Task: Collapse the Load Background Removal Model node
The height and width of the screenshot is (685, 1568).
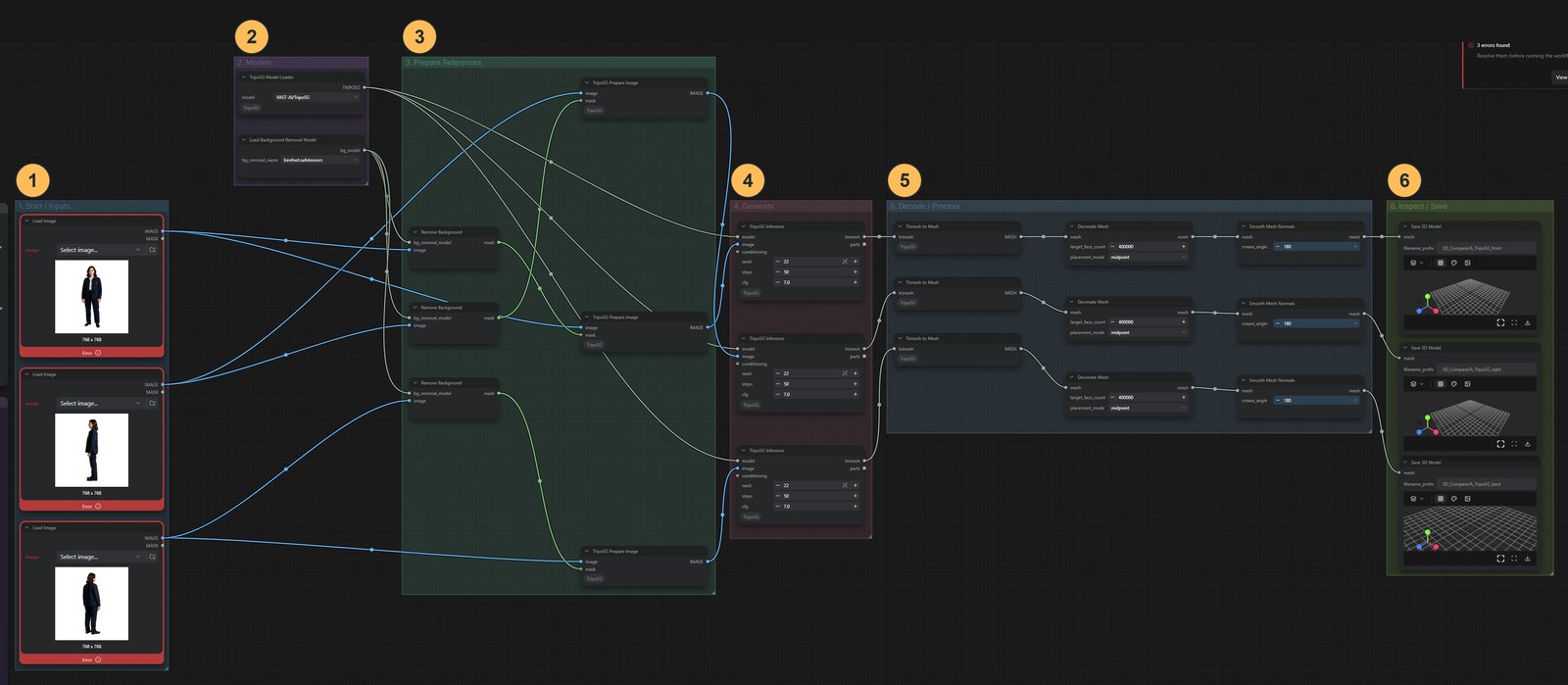Action: coord(243,139)
